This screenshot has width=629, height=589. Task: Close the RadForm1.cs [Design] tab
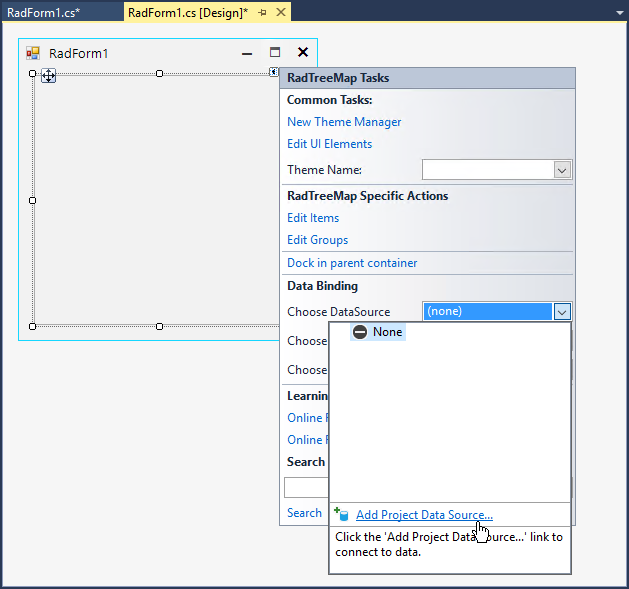click(281, 12)
